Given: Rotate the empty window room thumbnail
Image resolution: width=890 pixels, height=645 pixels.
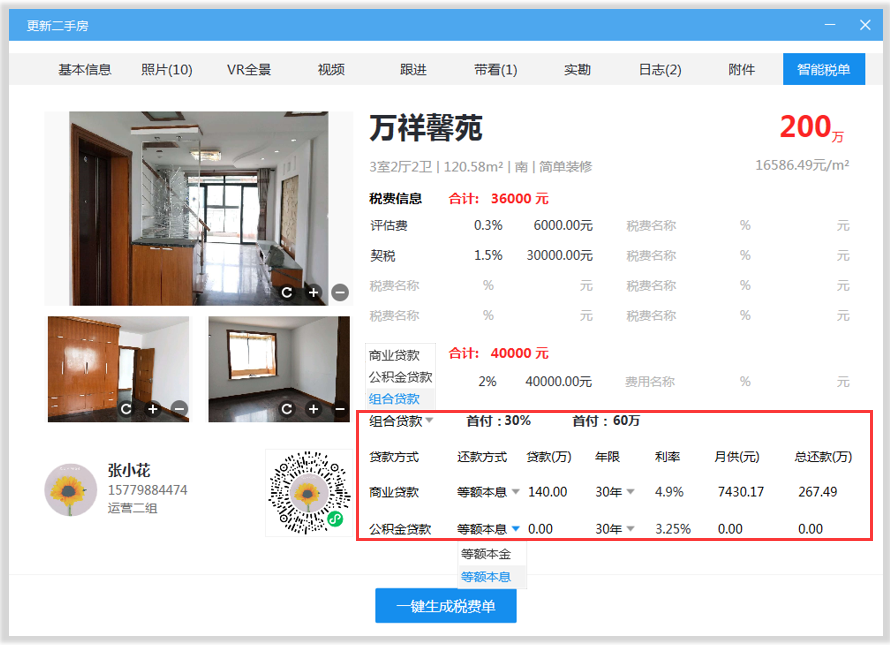Looking at the screenshot, I should point(287,408).
